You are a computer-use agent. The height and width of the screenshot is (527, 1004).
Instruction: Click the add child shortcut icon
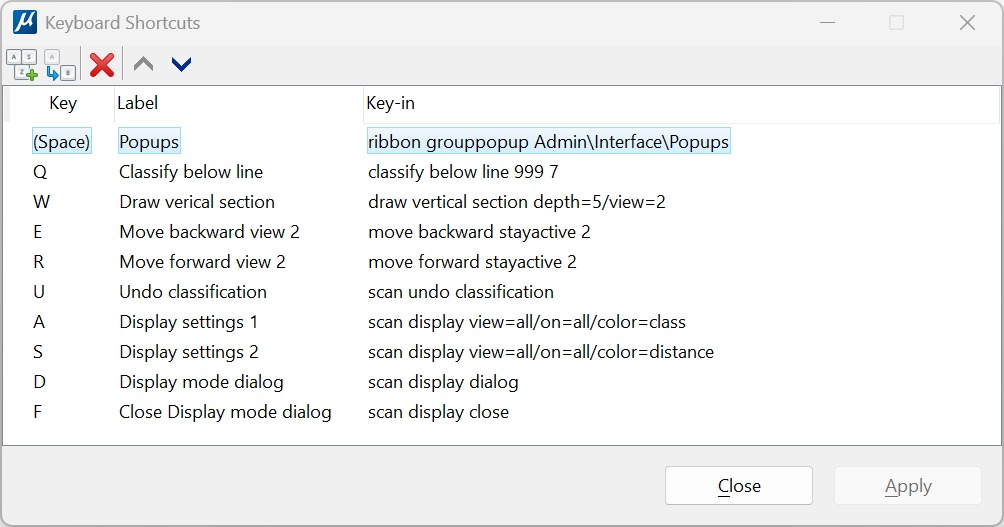pyautogui.click(x=60, y=65)
